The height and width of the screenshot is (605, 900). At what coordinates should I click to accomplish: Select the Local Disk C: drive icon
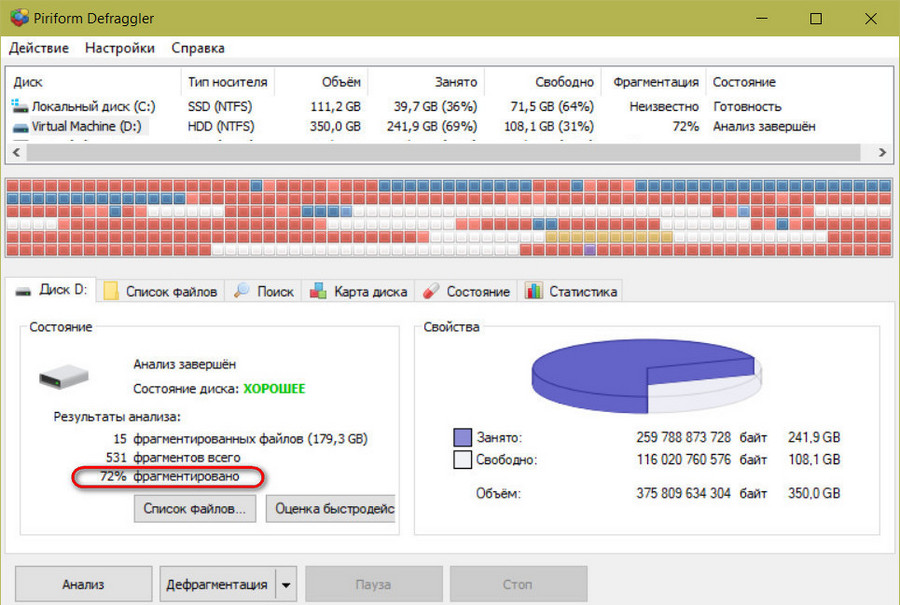tap(20, 106)
